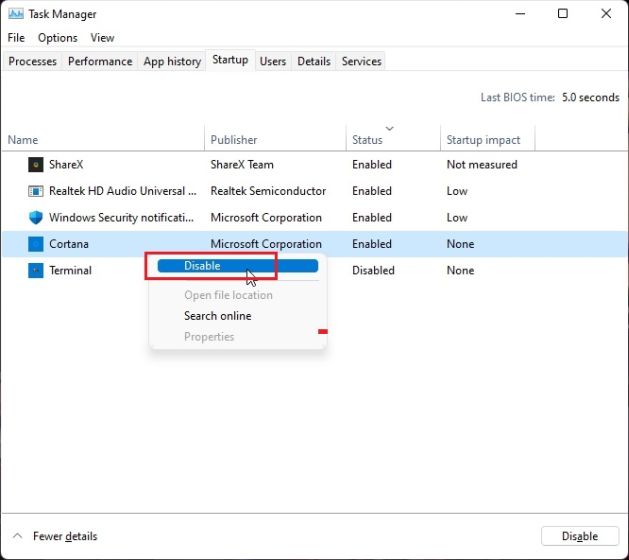
Task: Open the Options menu
Action: pyautogui.click(x=57, y=38)
